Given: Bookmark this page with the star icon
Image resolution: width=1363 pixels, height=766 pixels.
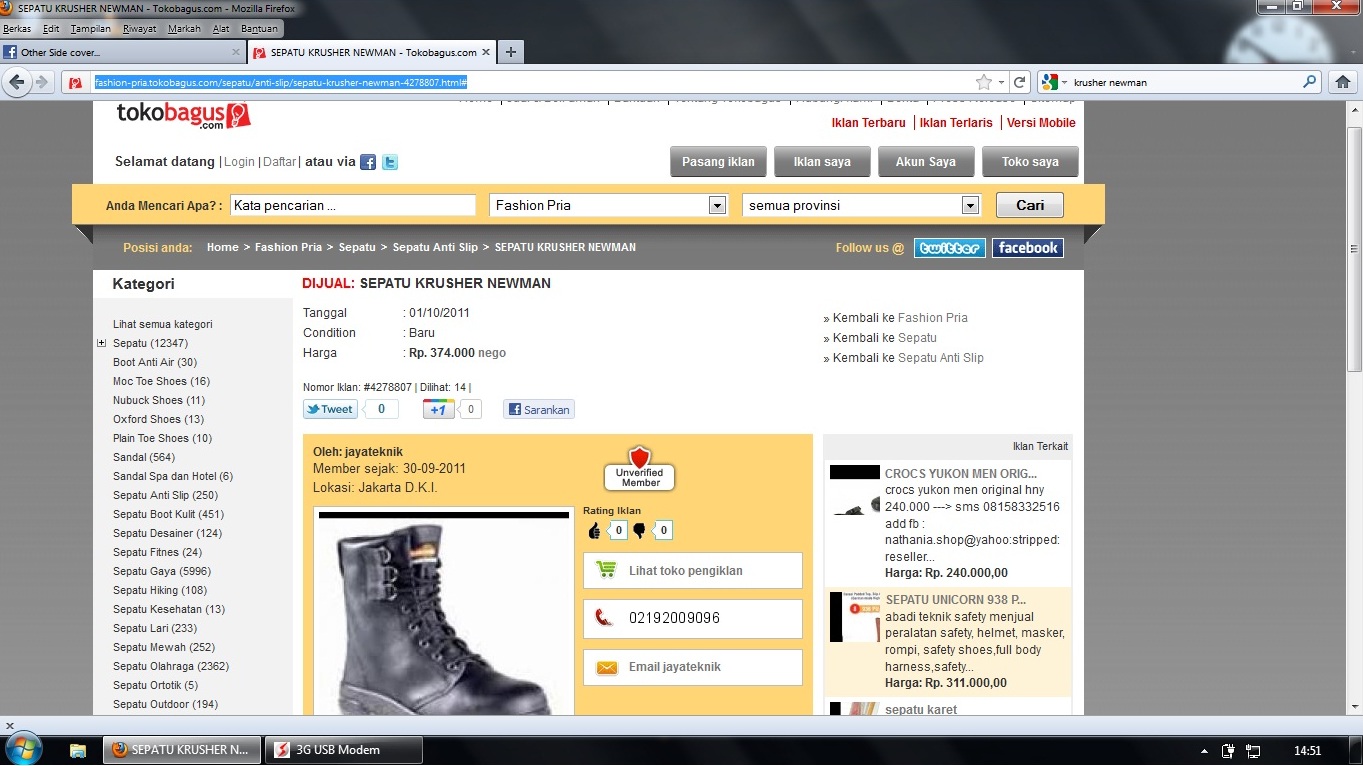Looking at the screenshot, I should pos(984,82).
